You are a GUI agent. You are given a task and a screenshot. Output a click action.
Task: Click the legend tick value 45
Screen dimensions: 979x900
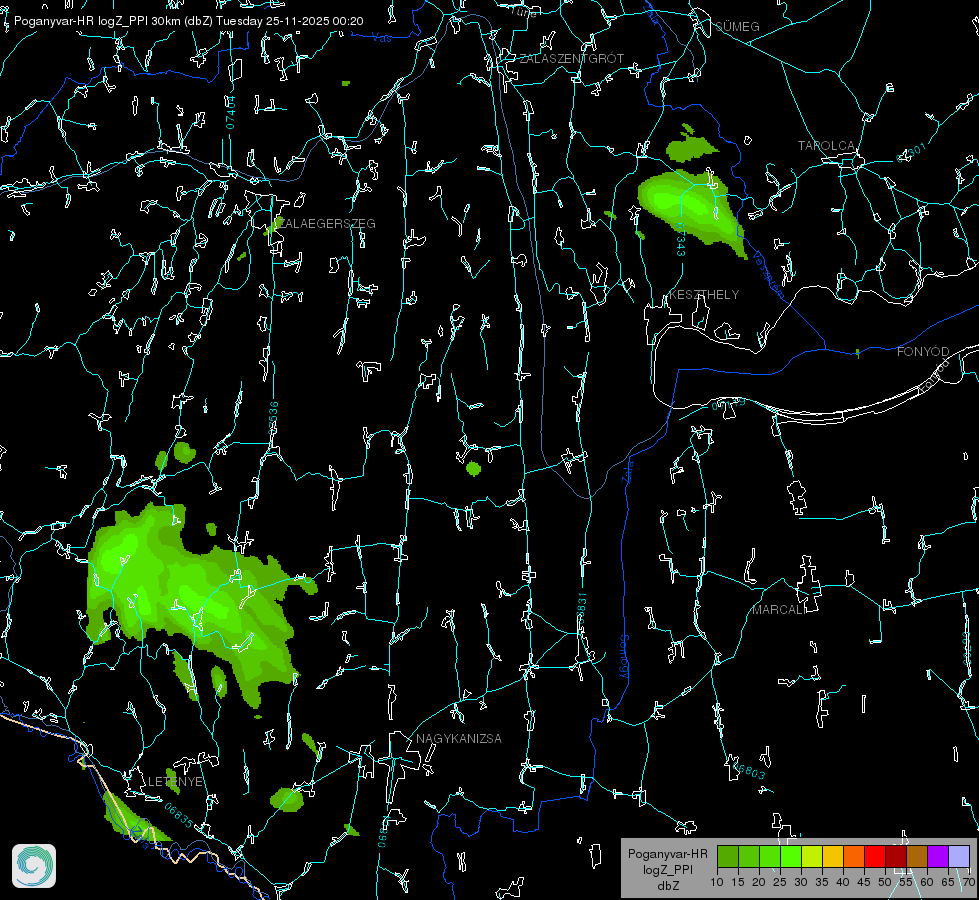point(863,882)
